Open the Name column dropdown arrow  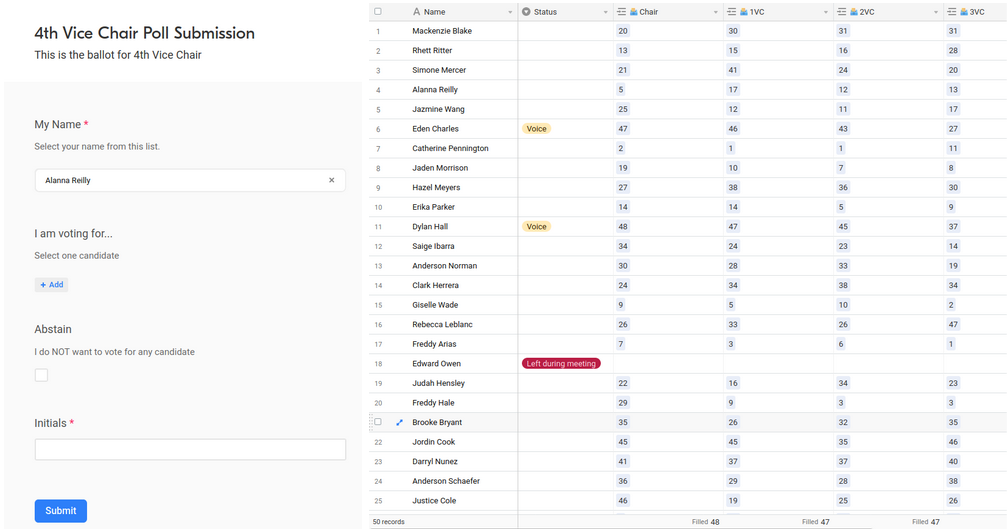point(510,12)
